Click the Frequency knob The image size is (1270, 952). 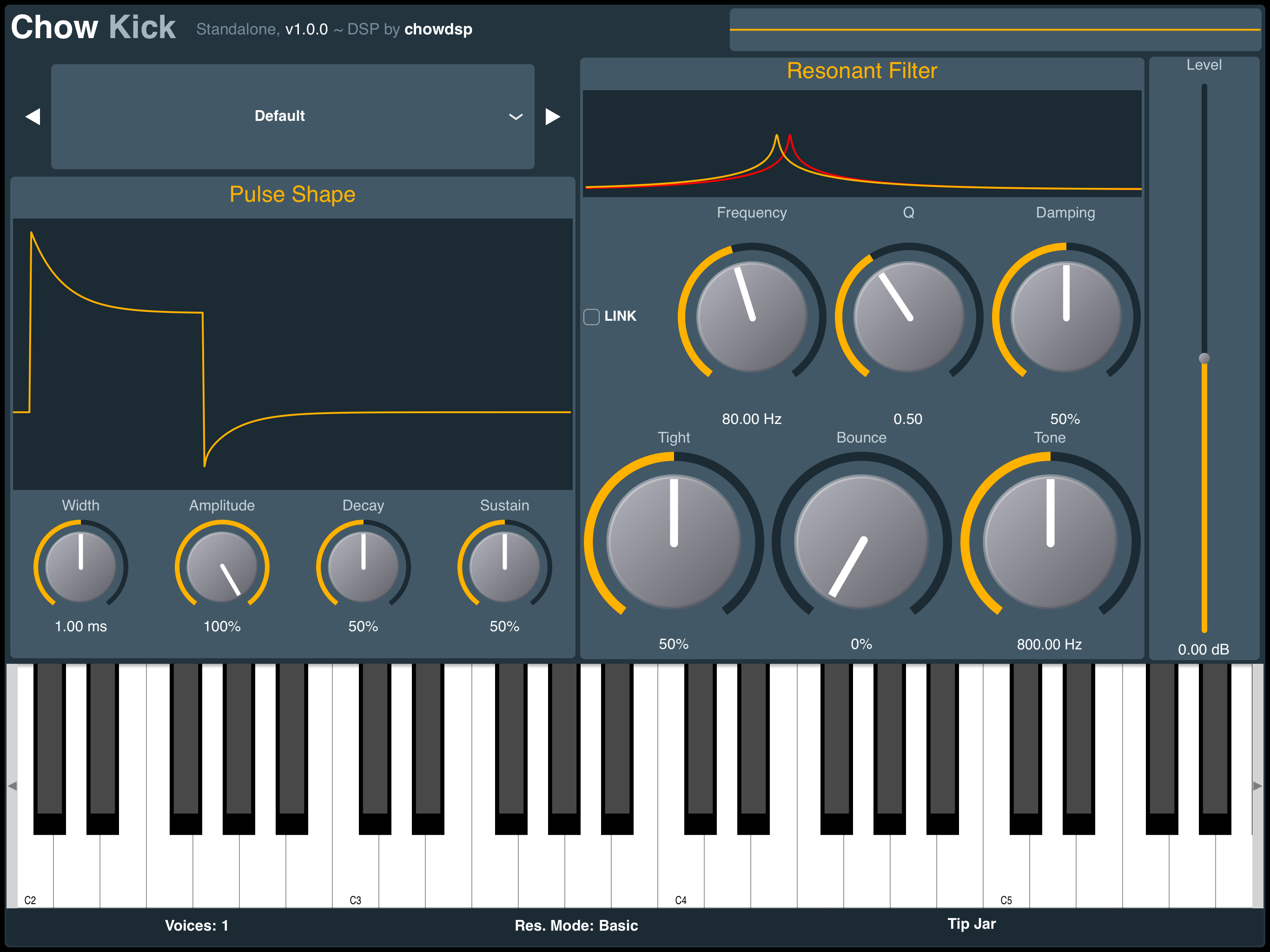(x=752, y=317)
